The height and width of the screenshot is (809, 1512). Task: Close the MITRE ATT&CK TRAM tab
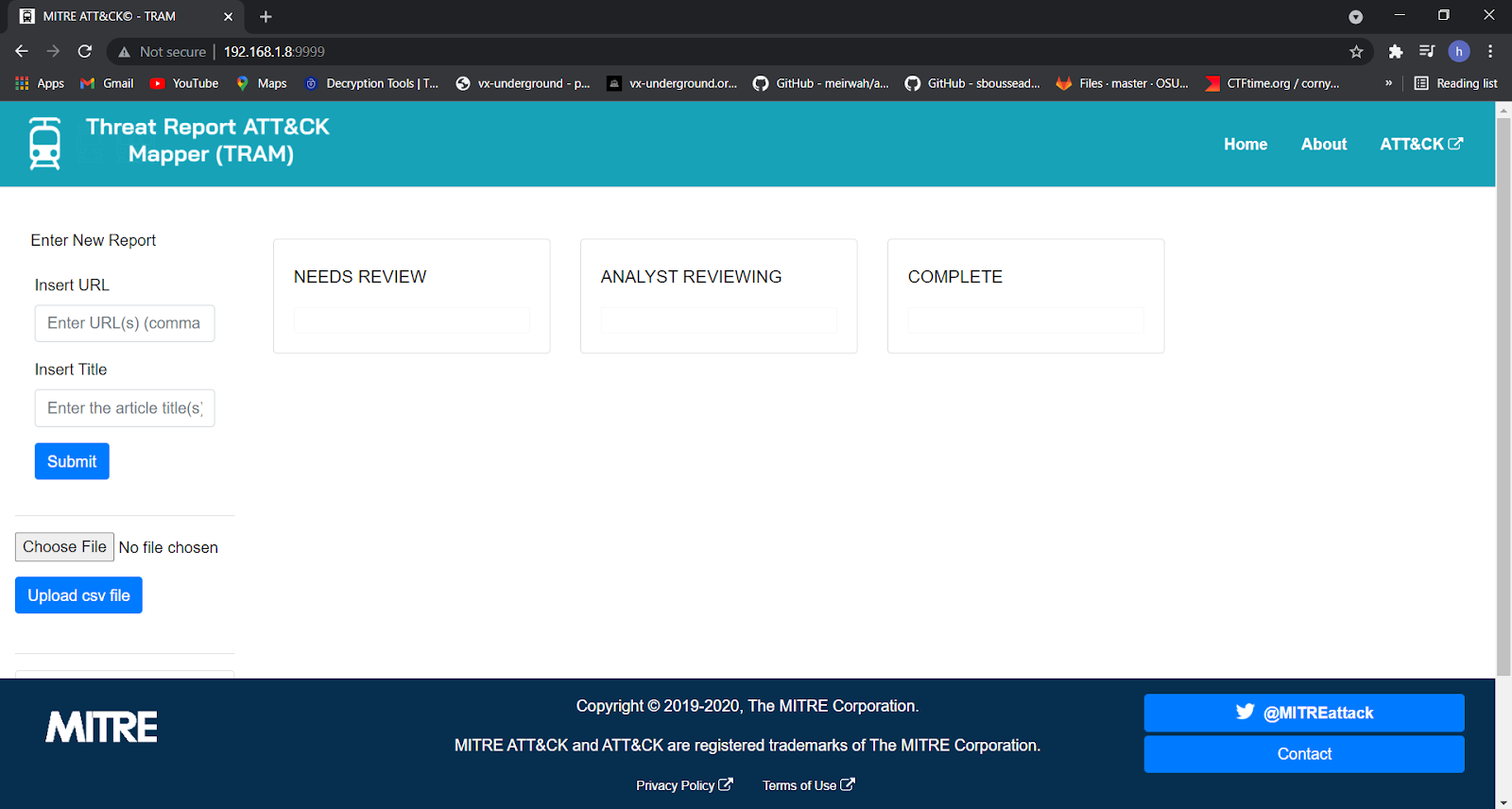[x=228, y=17]
